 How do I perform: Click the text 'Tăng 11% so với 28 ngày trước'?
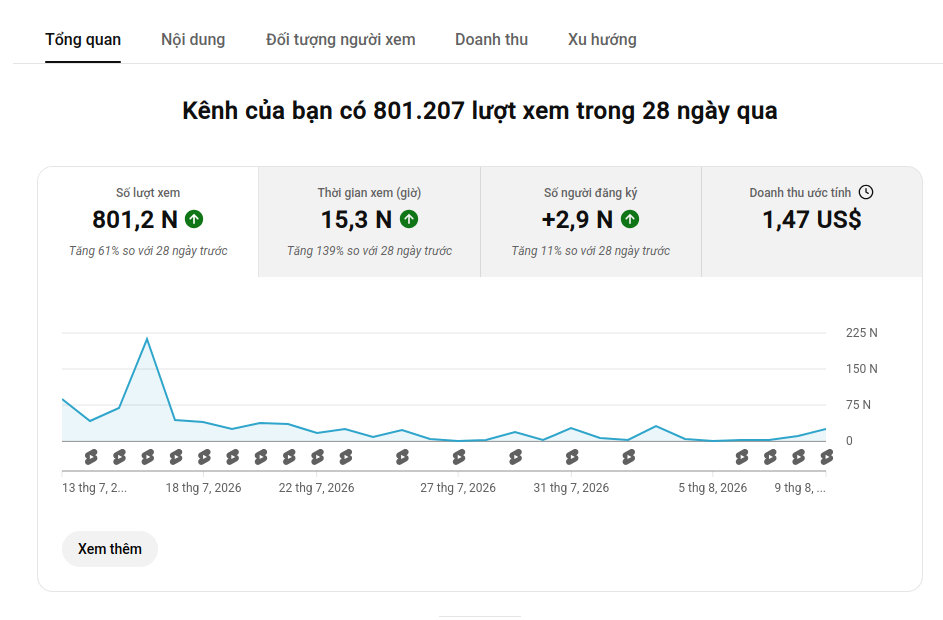591,251
